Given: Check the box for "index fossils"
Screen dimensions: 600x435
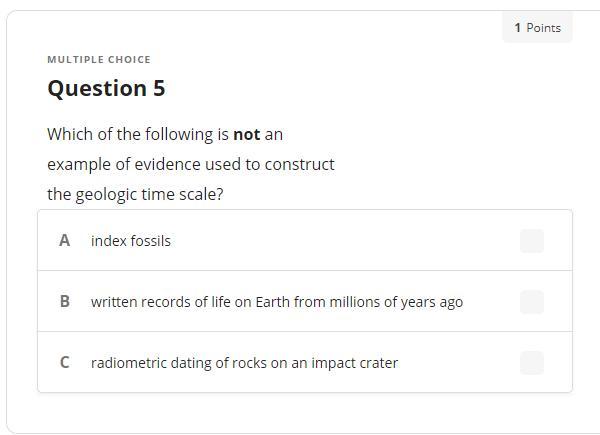Looking at the screenshot, I should point(532,241).
